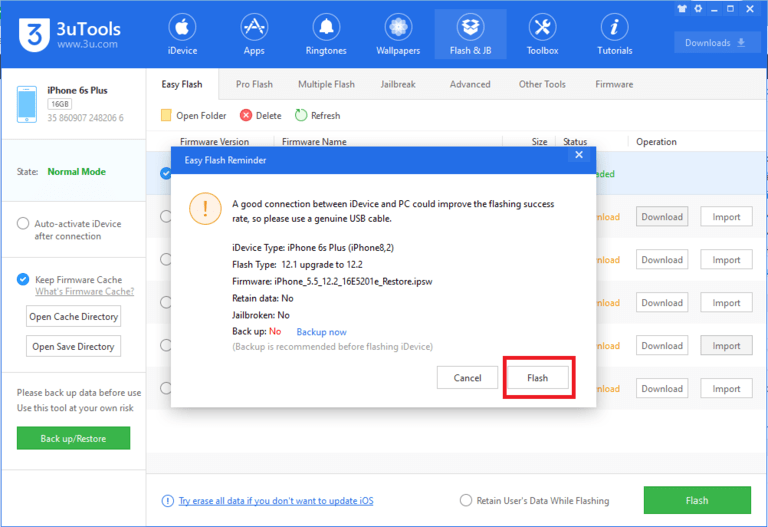Click Open Save Directory button

pos(73,346)
